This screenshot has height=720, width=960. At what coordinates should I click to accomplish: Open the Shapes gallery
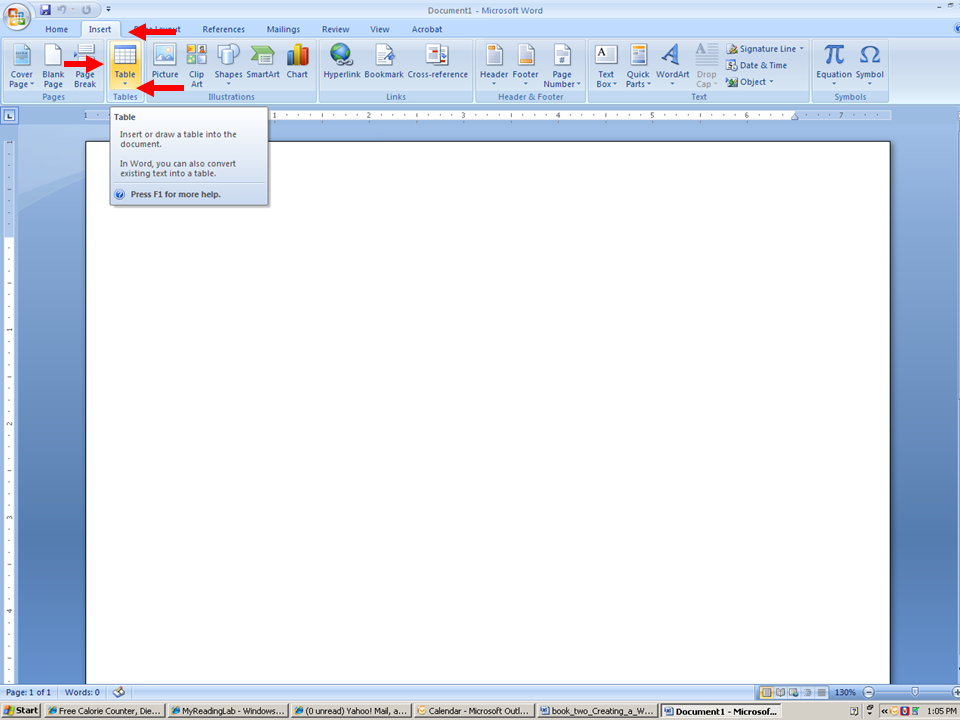coord(228,65)
